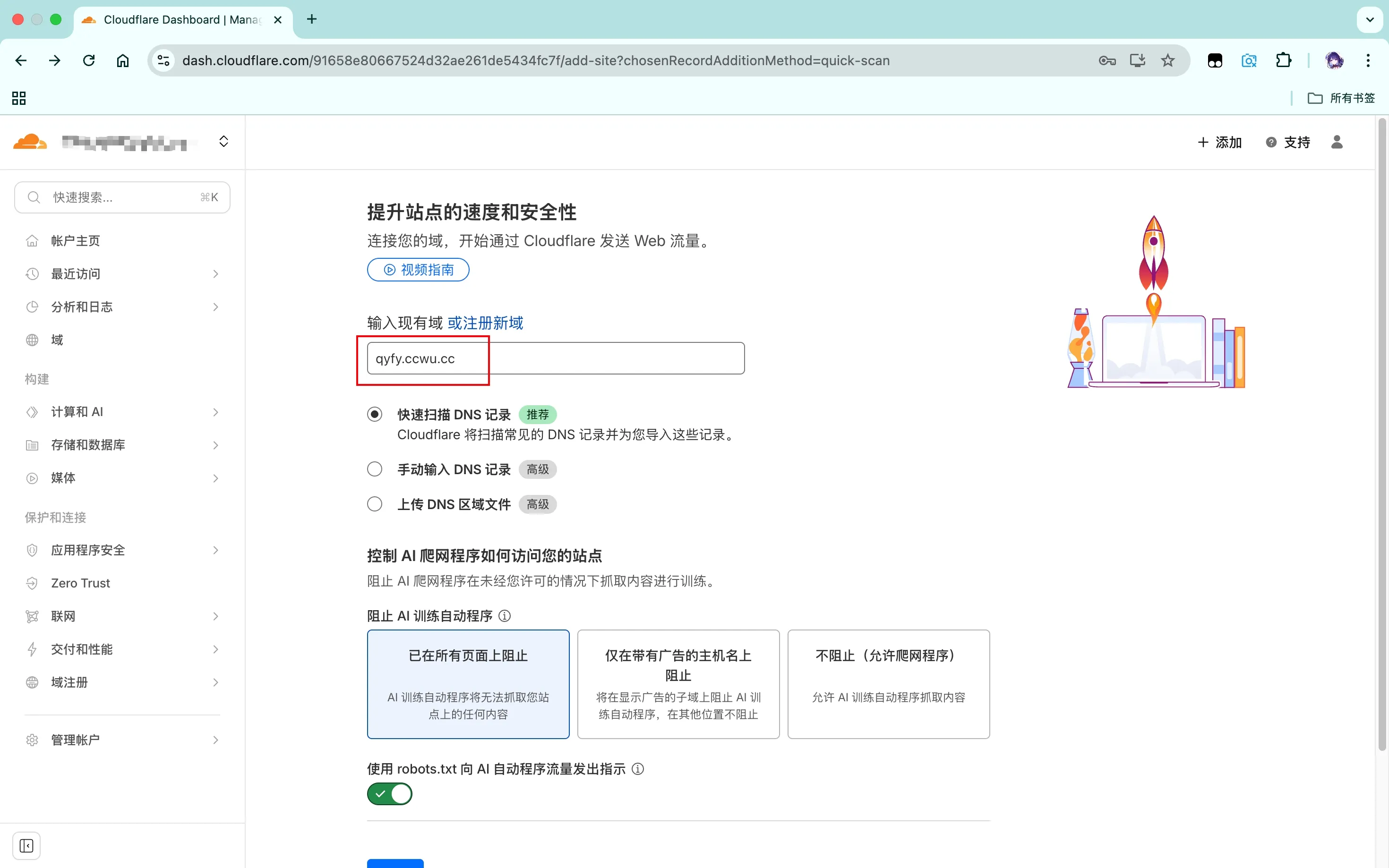Click the Cloudflare logo icon
1389x868 pixels.
point(29,142)
